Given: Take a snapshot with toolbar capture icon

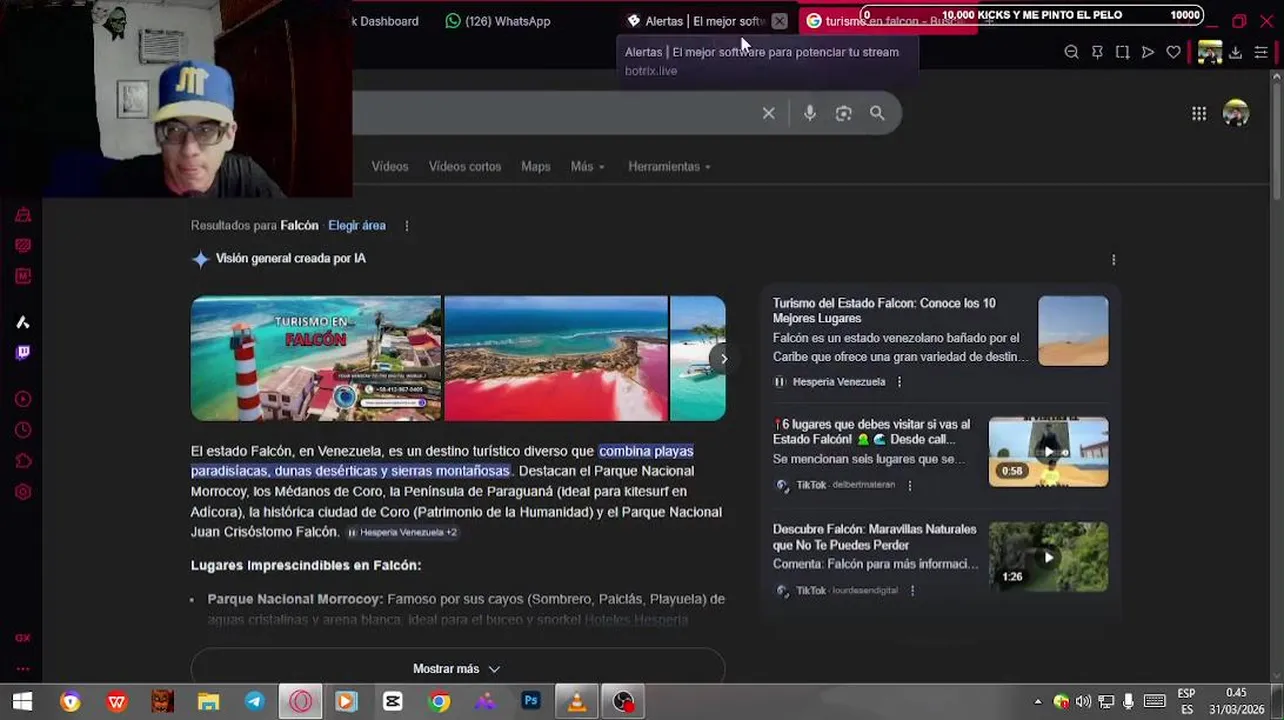Looking at the screenshot, I should coord(1122,52).
